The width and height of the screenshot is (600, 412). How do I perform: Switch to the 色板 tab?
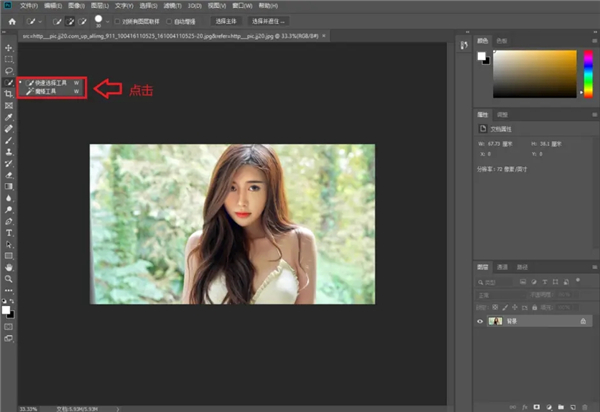click(502, 41)
